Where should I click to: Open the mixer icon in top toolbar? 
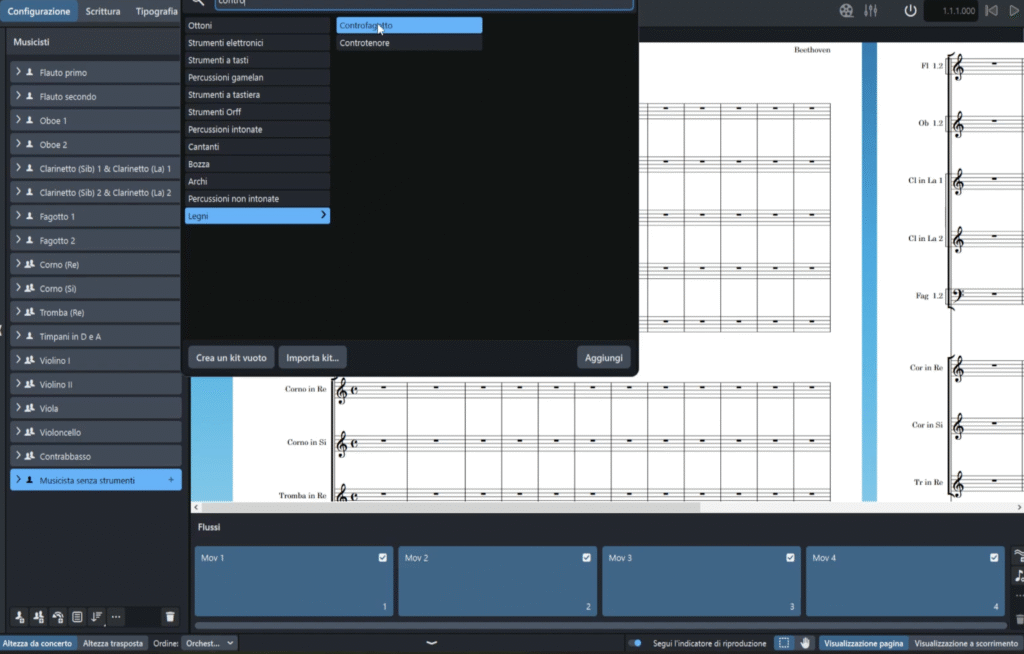[x=870, y=11]
